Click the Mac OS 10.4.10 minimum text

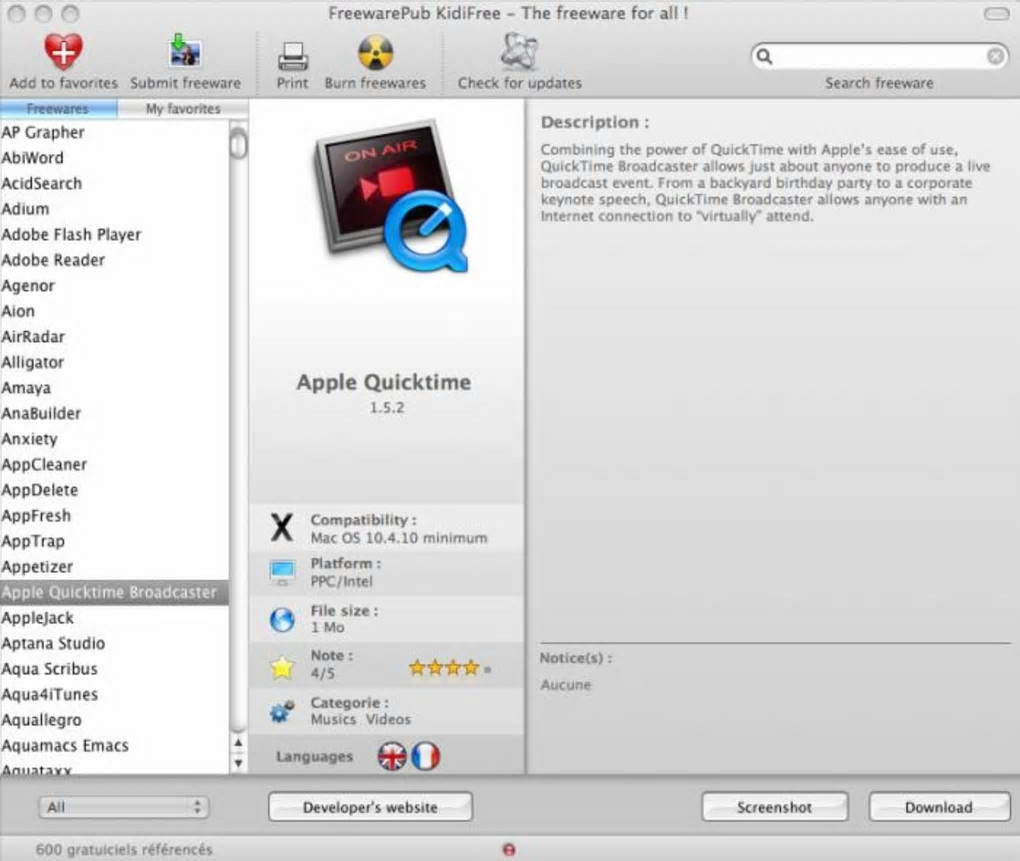click(x=399, y=538)
